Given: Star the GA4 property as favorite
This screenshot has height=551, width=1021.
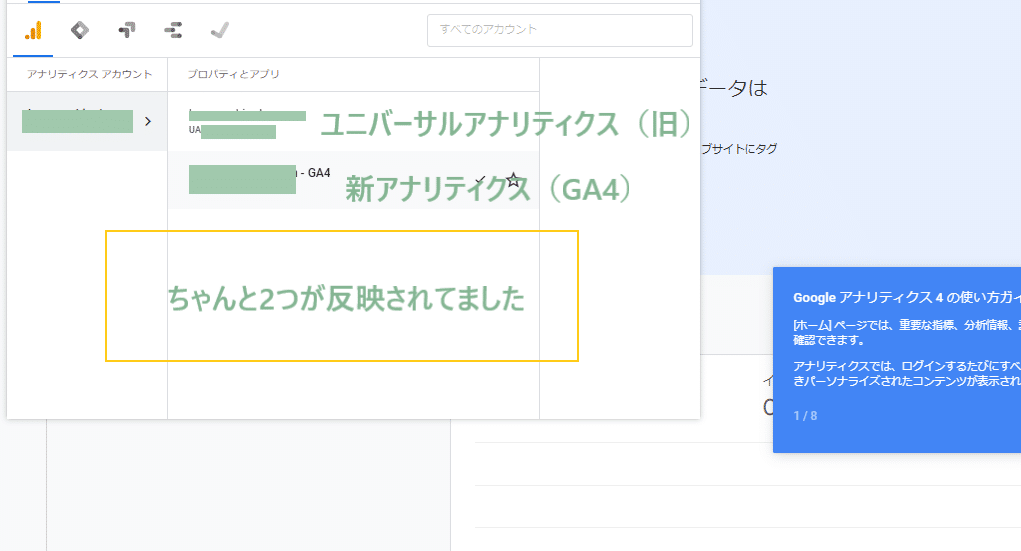Looking at the screenshot, I should pos(513,180).
